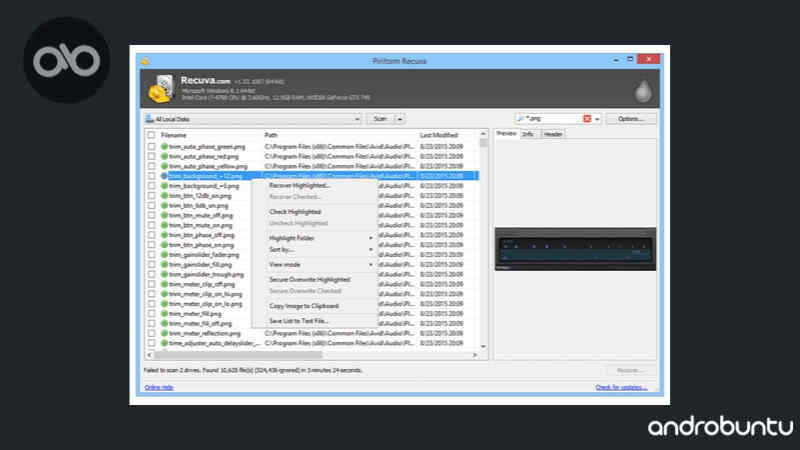Start a scan with the Scan button
The width and height of the screenshot is (800, 450).
(380, 119)
